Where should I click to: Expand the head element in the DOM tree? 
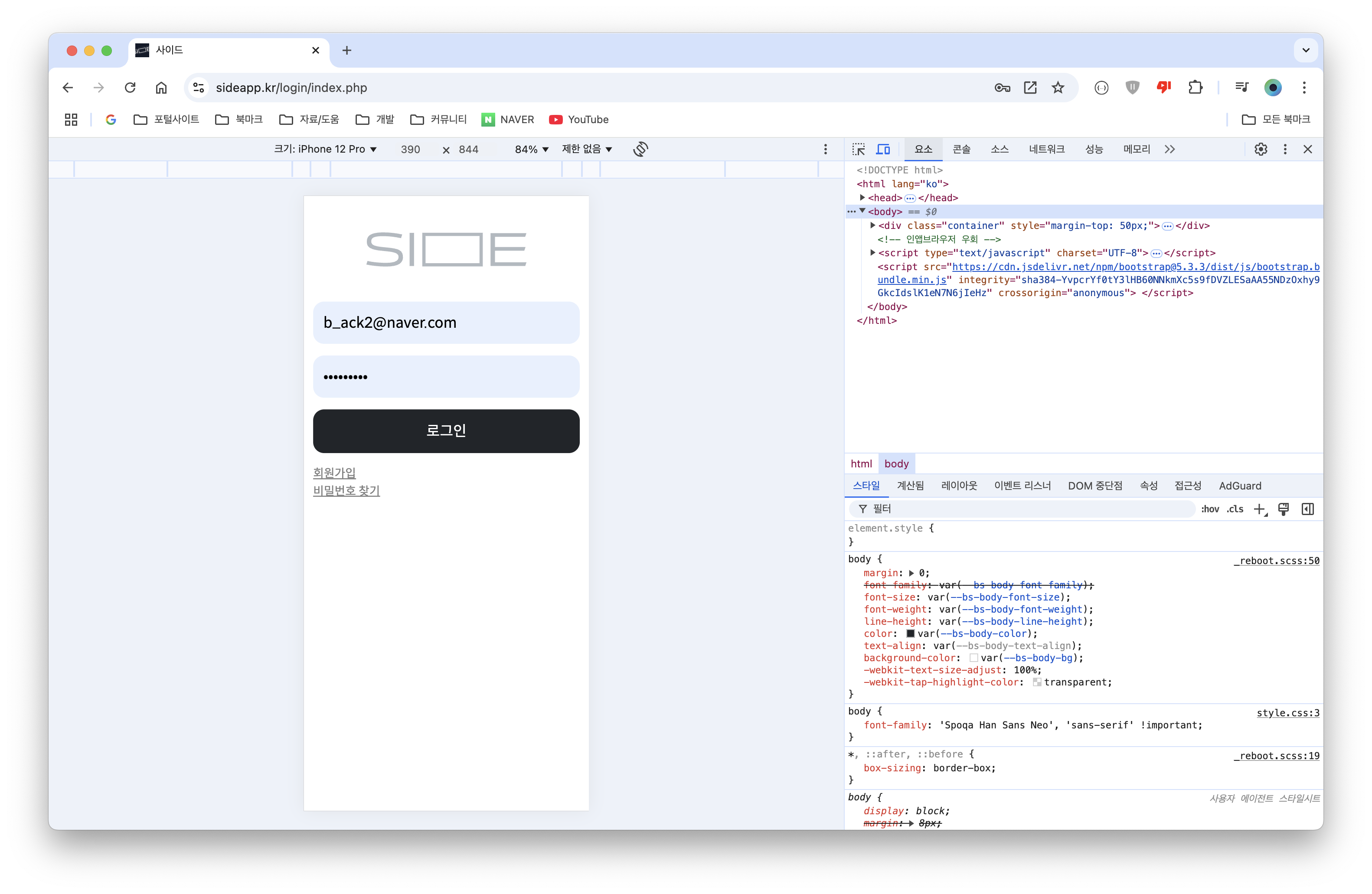[862, 198]
